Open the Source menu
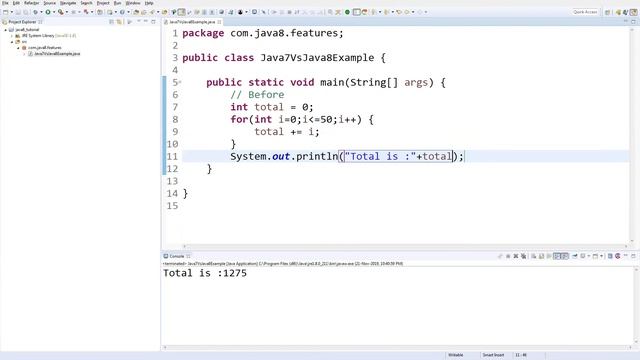The image size is (640, 360). [50, 3]
